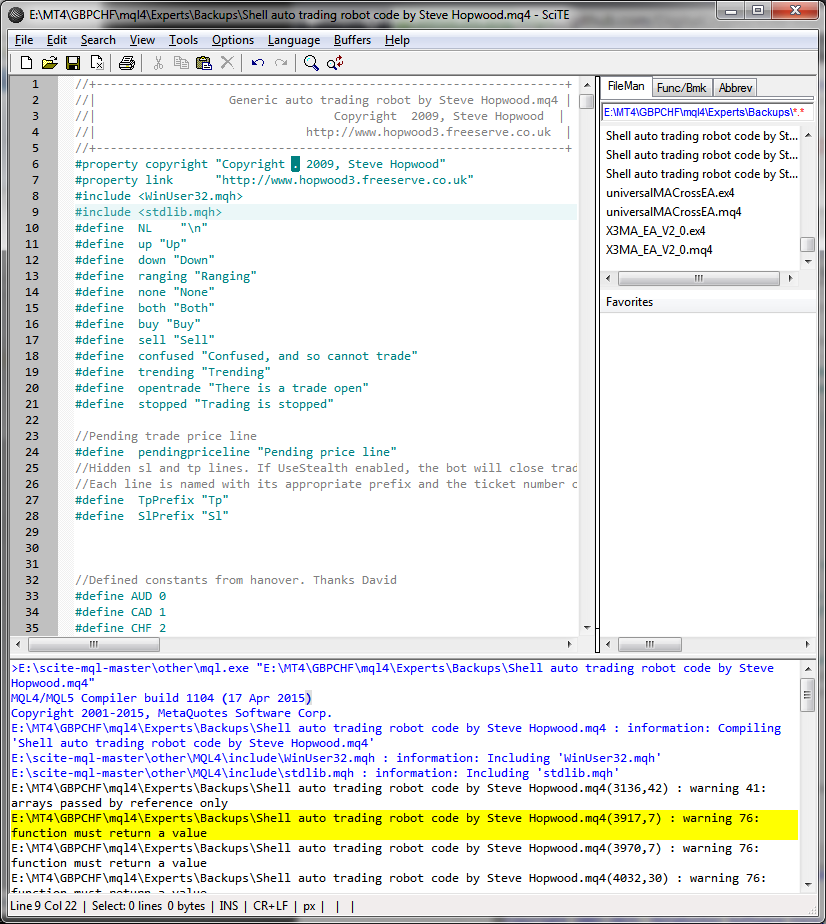Click the INS indicator in status bar
This screenshot has height=924, width=826.
point(229,906)
